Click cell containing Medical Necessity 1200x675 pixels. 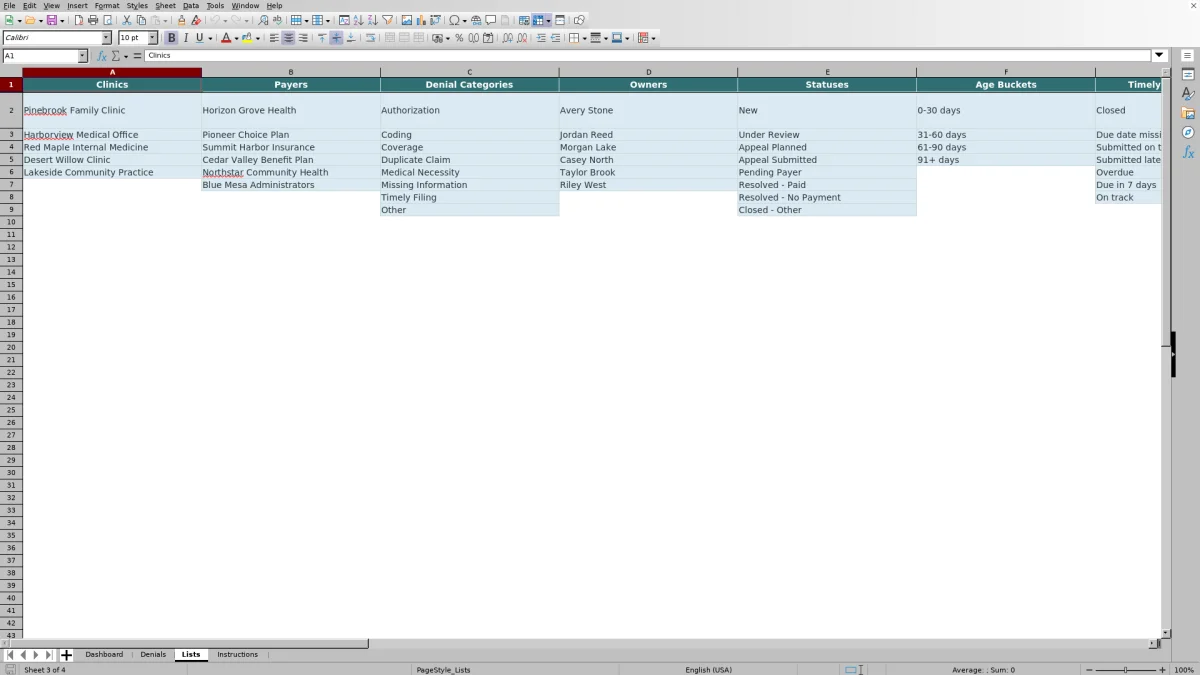point(469,172)
